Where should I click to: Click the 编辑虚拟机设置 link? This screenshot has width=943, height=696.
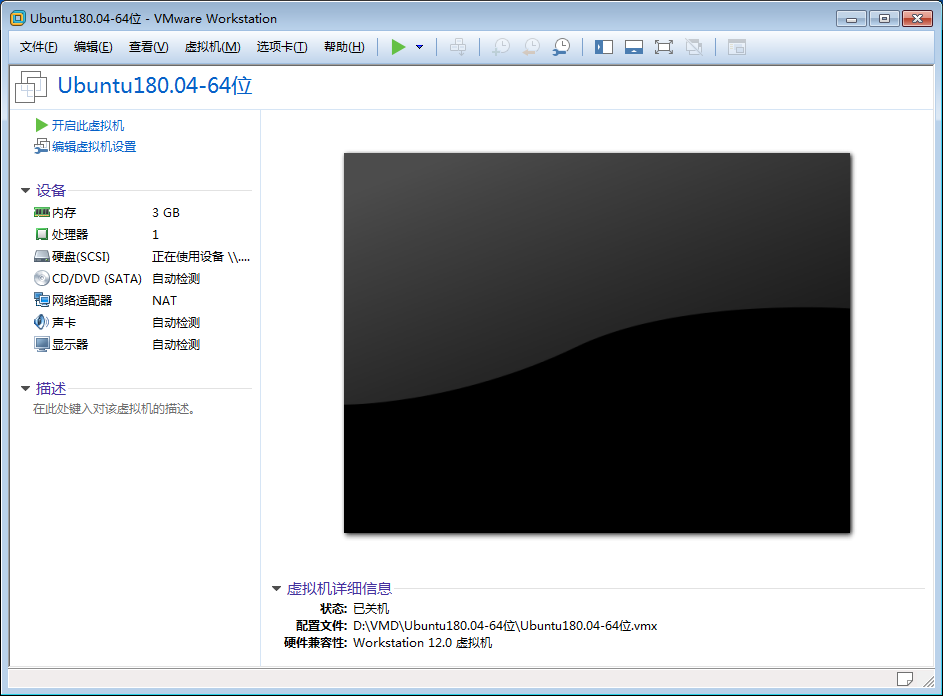(94, 147)
